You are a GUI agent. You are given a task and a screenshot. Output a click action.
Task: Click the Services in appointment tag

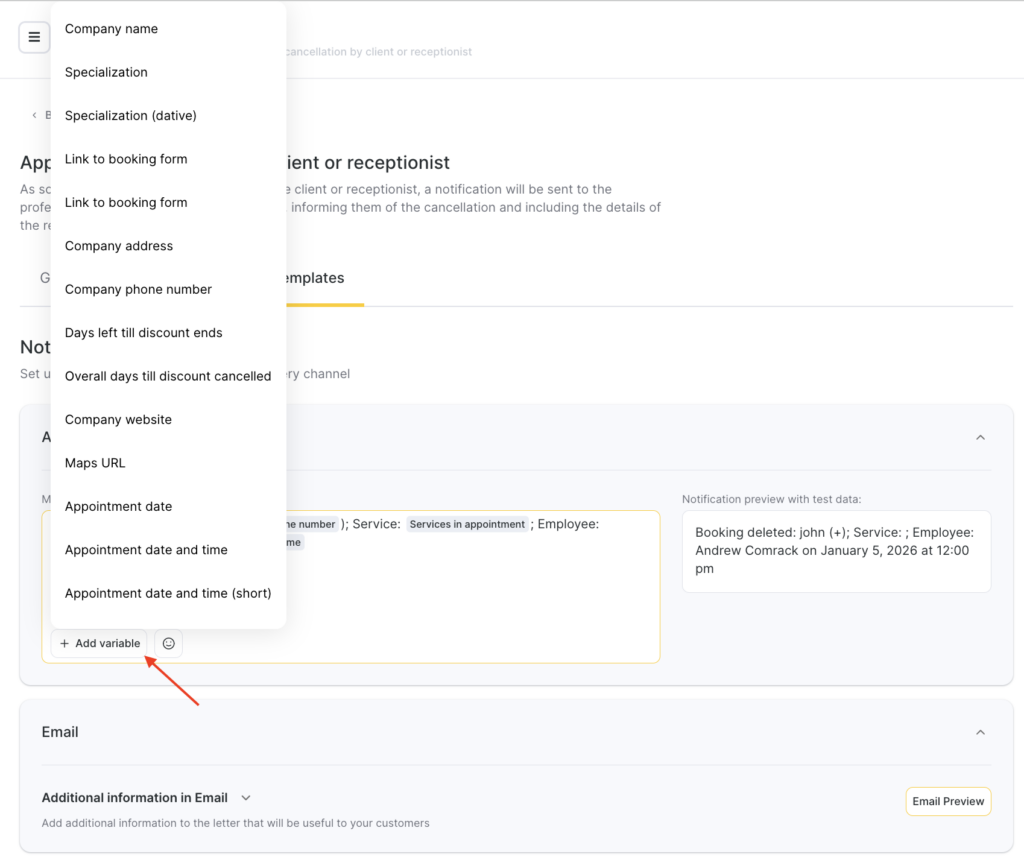[x=467, y=524]
